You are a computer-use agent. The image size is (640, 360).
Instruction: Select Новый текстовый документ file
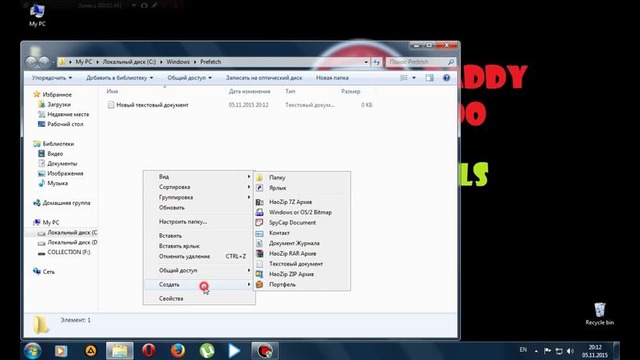(x=152, y=105)
